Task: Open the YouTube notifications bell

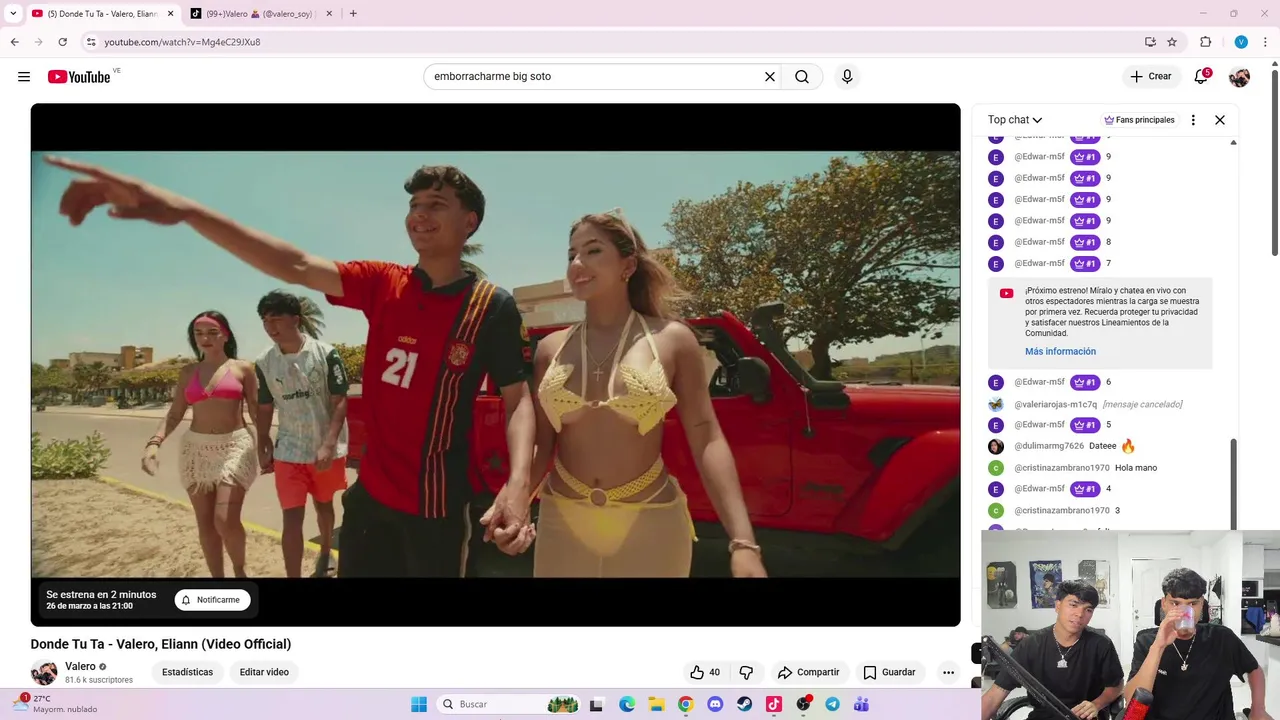Action: click(1201, 77)
